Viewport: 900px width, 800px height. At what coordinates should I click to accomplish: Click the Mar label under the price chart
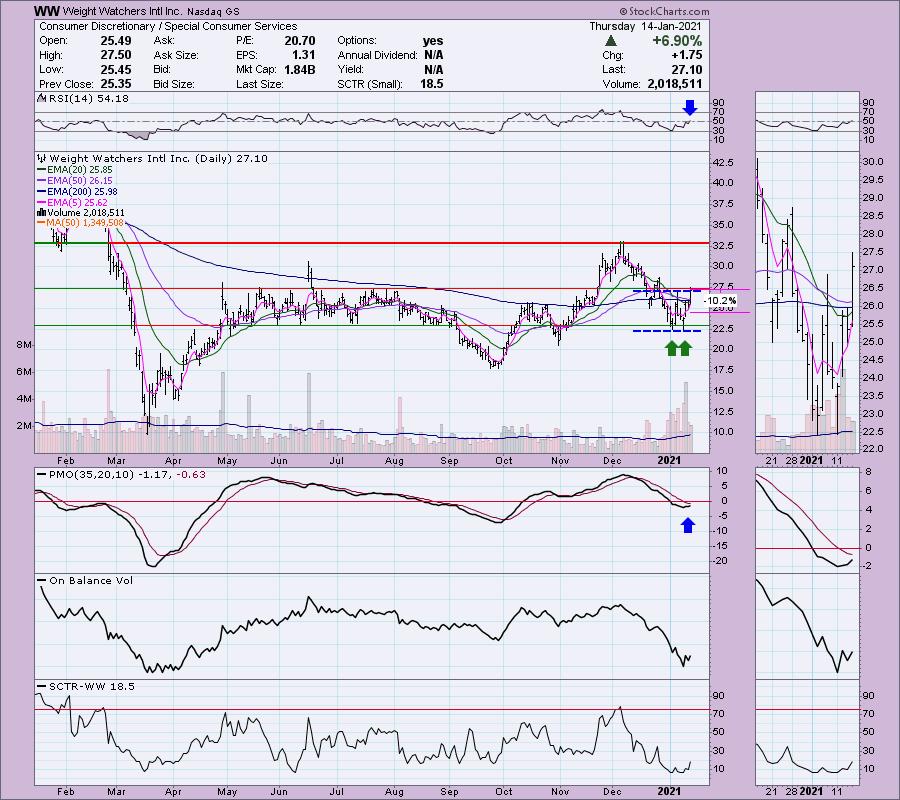click(117, 460)
